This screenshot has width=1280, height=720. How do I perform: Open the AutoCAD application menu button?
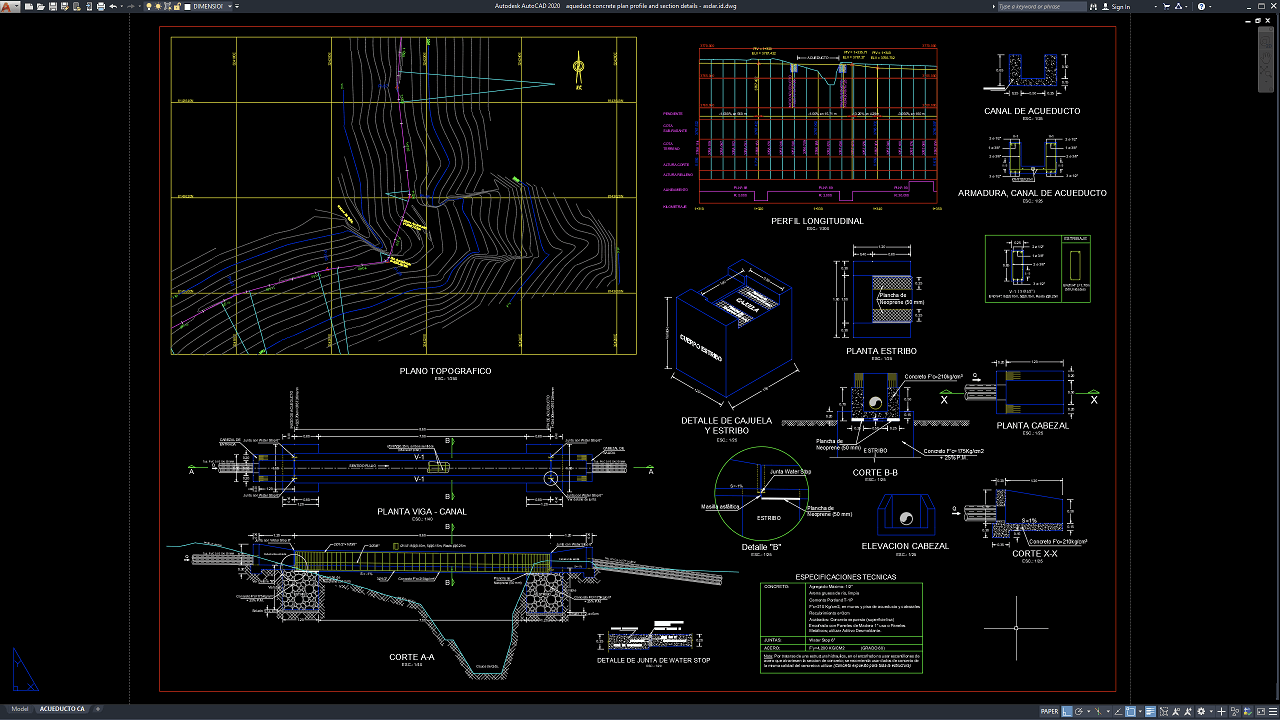[10, 6]
